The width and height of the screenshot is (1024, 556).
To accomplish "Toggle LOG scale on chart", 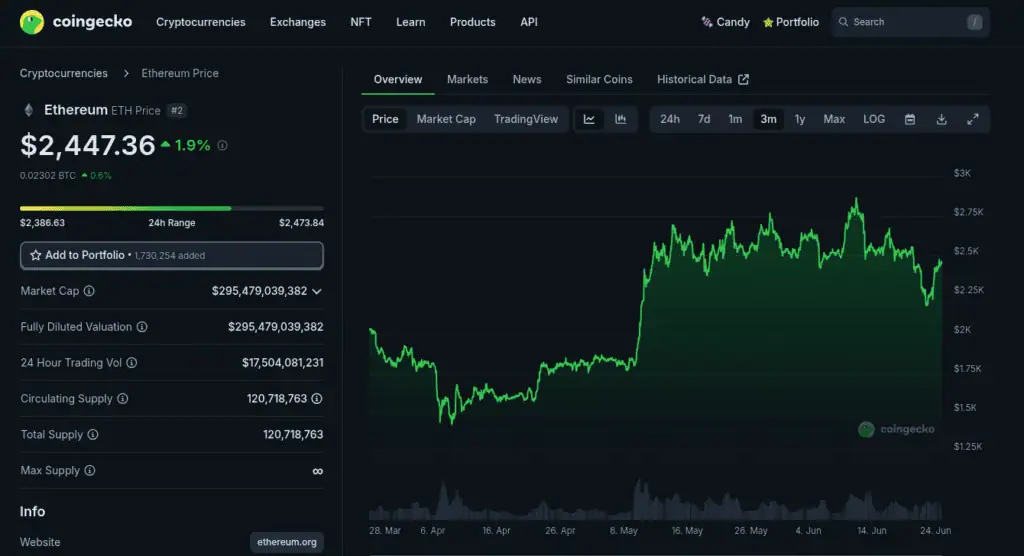I will (x=874, y=119).
